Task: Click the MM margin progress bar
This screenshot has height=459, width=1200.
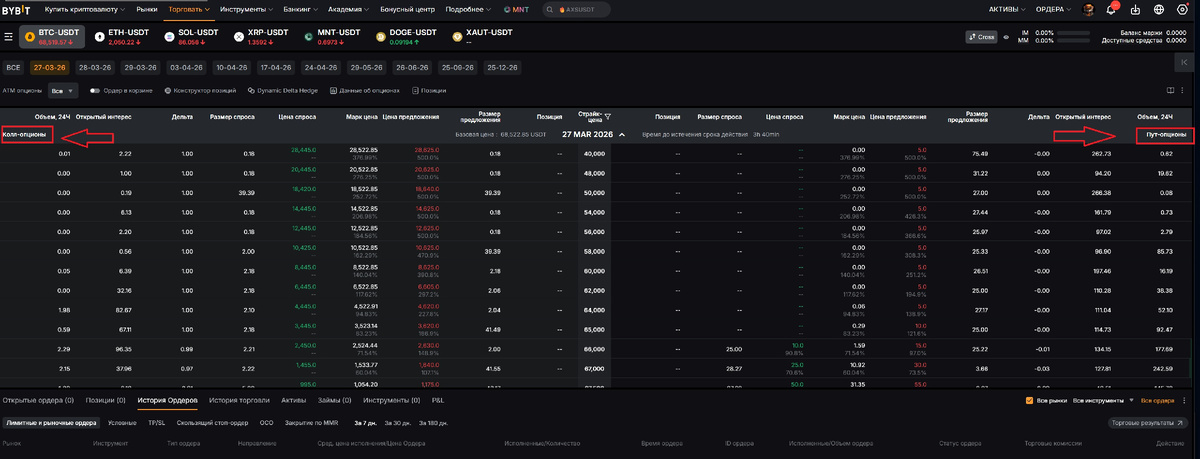Action: (x=1076, y=41)
